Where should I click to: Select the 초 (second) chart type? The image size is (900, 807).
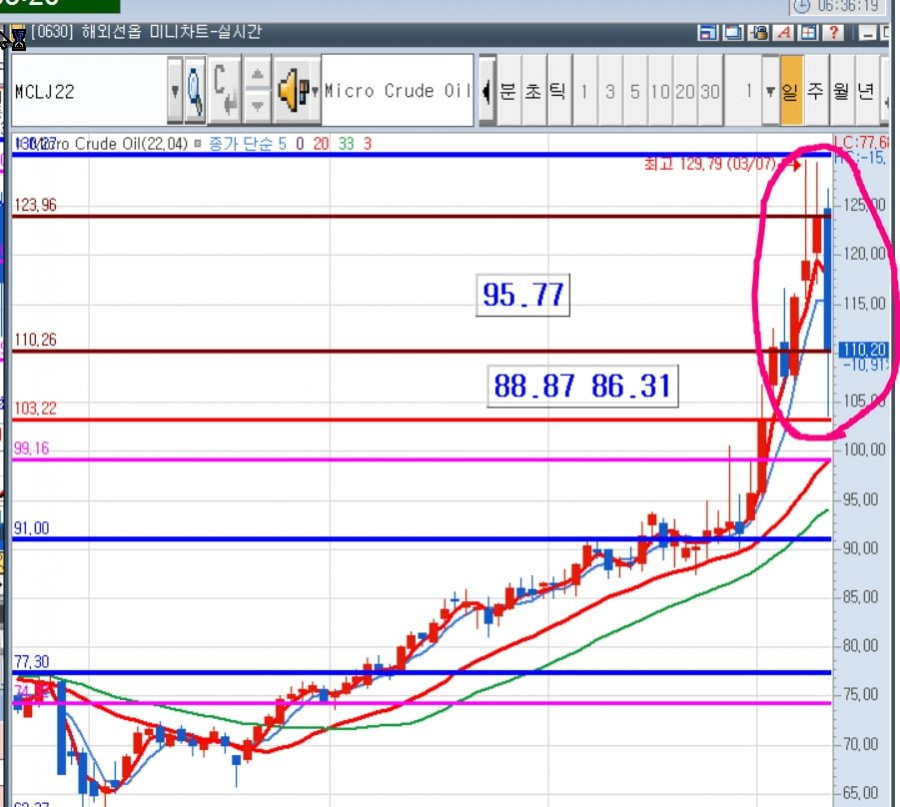pyautogui.click(x=533, y=91)
